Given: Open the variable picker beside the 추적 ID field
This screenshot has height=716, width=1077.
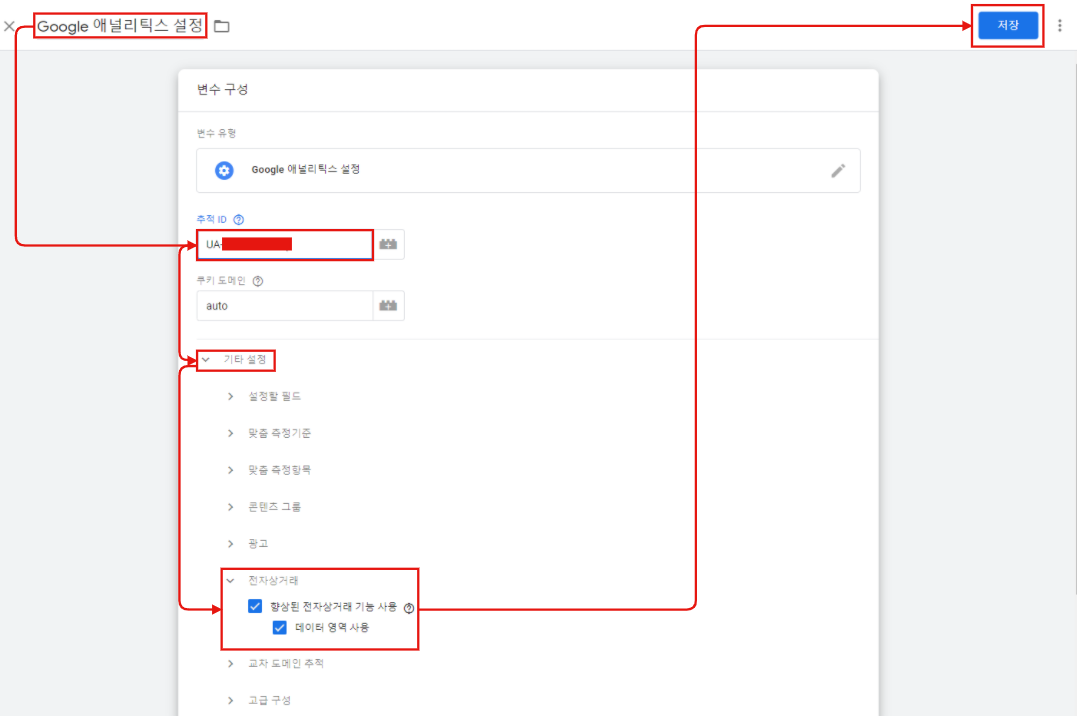Looking at the screenshot, I should tap(388, 245).
